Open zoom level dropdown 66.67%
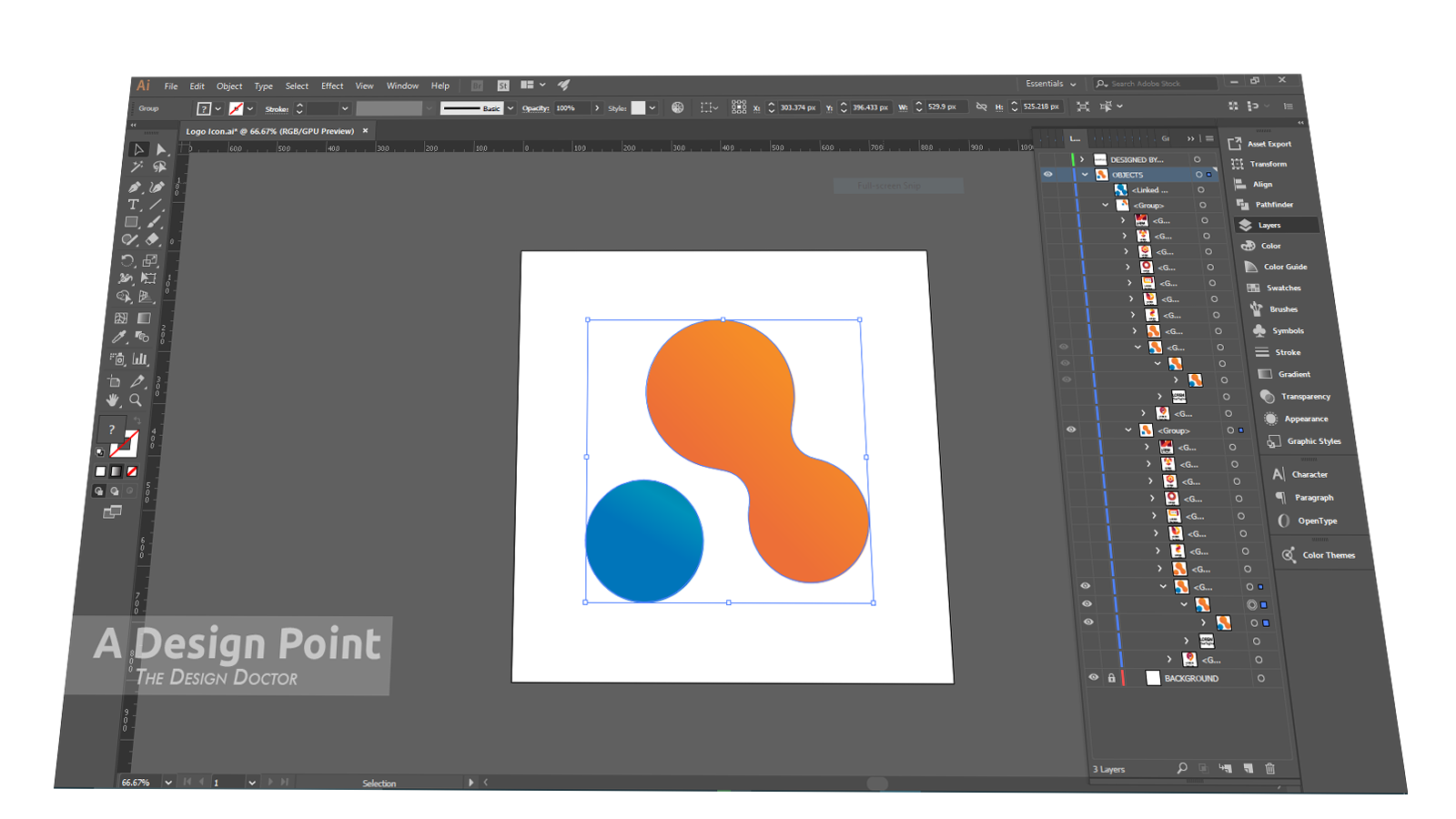 coord(167,783)
